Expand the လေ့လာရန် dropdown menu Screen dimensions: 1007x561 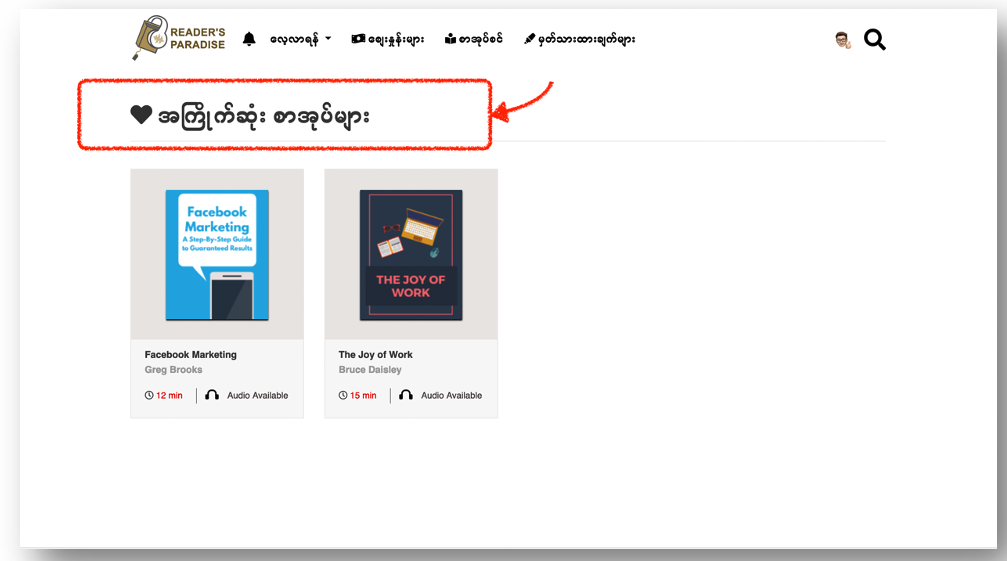[300, 39]
